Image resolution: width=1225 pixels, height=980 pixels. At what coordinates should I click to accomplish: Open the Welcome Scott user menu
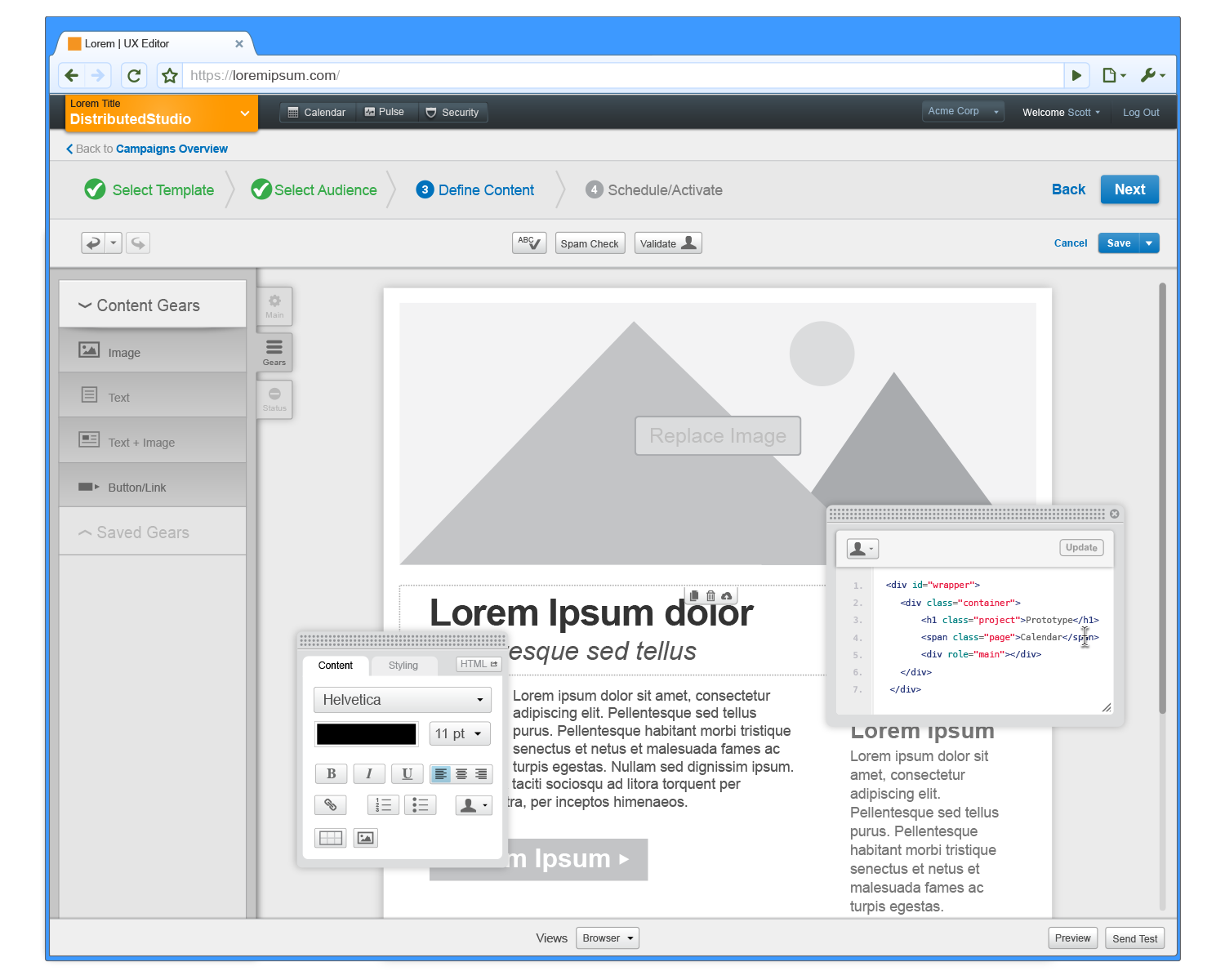click(x=1061, y=113)
